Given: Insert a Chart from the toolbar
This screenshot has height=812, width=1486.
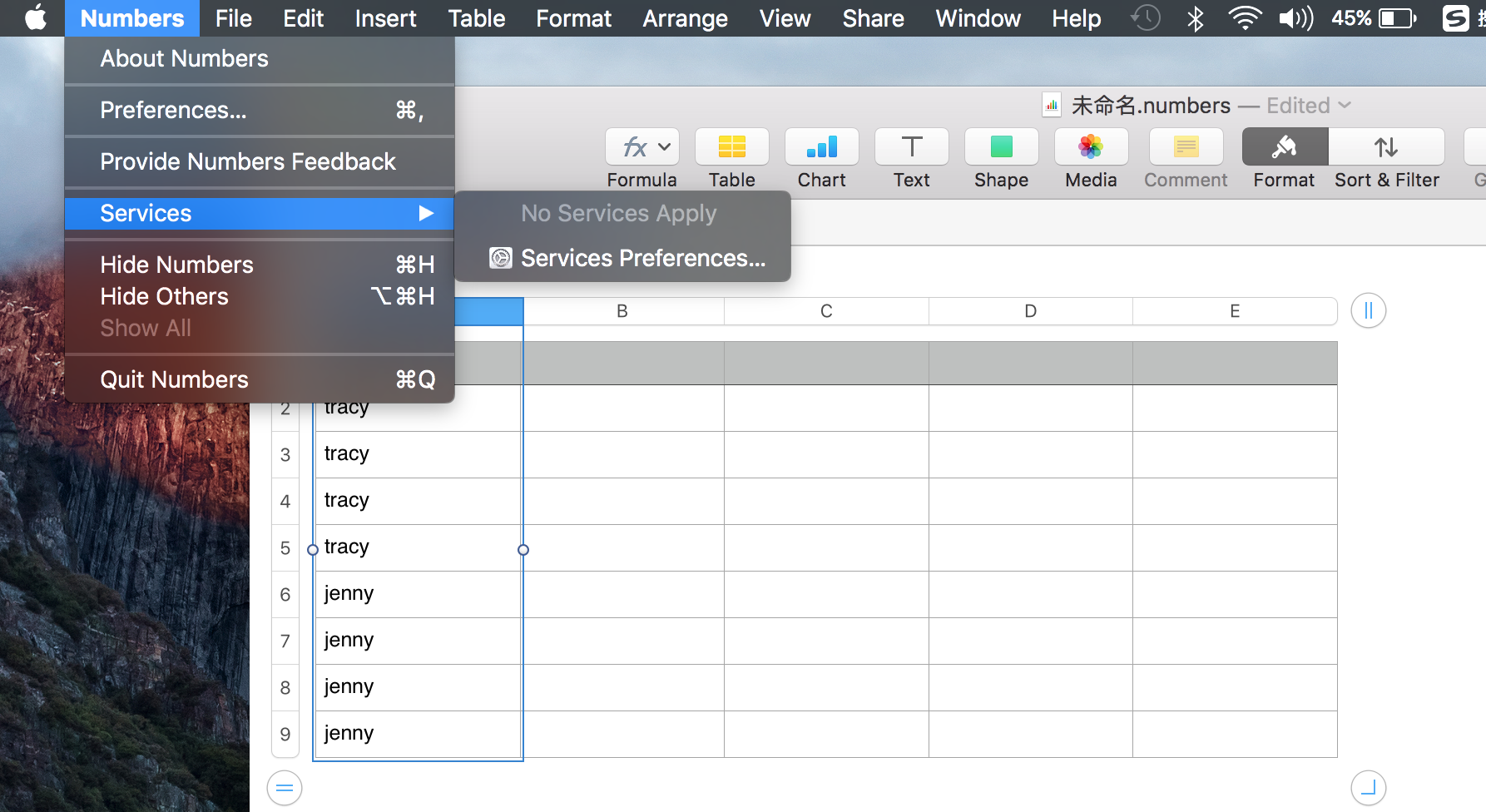Looking at the screenshot, I should click(822, 147).
